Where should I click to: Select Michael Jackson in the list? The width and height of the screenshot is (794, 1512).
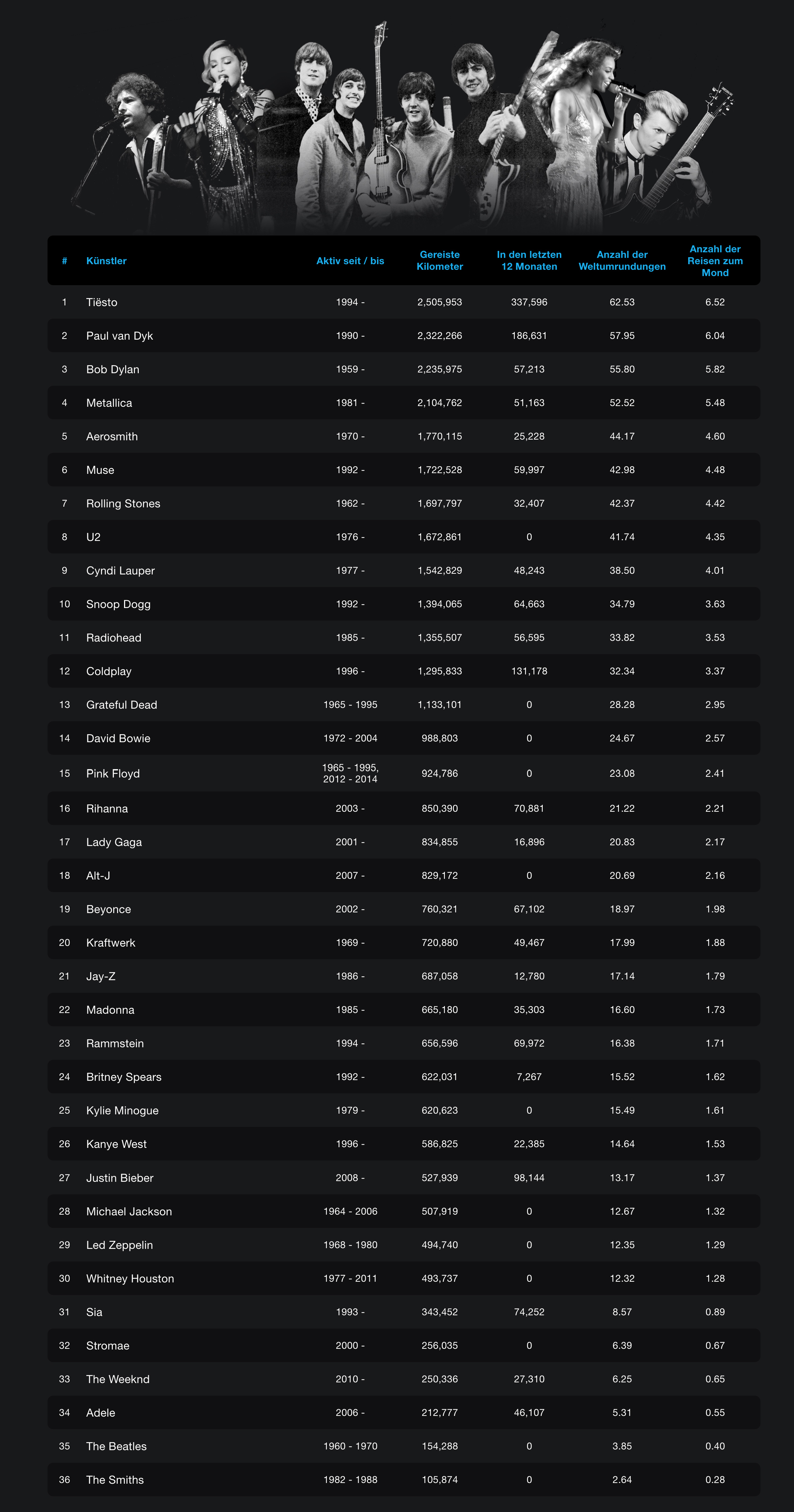[x=129, y=1211]
